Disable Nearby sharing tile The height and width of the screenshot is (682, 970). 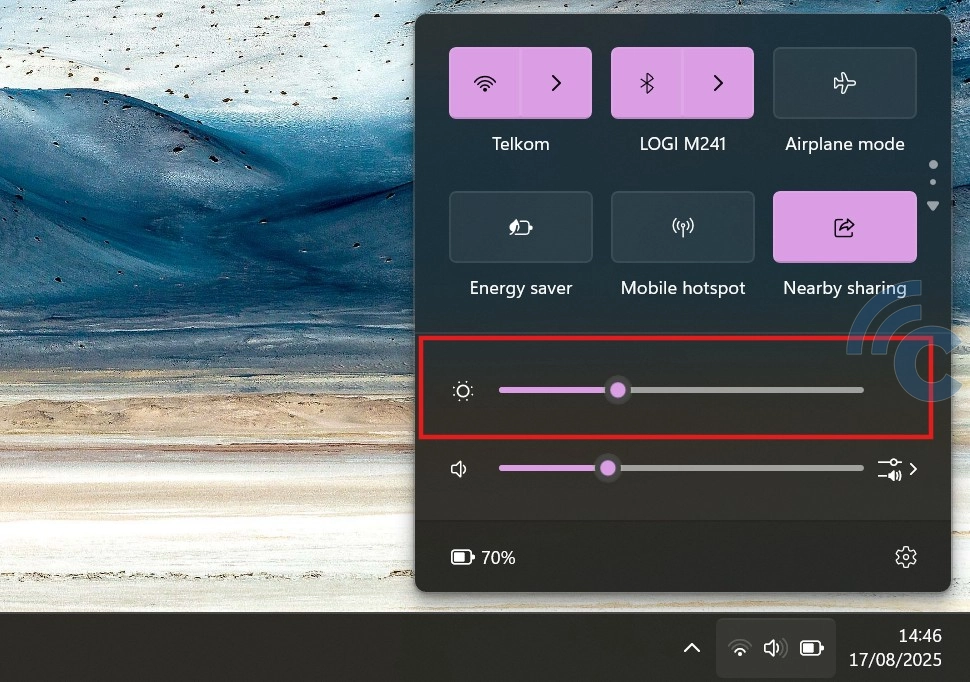tap(844, 227)
